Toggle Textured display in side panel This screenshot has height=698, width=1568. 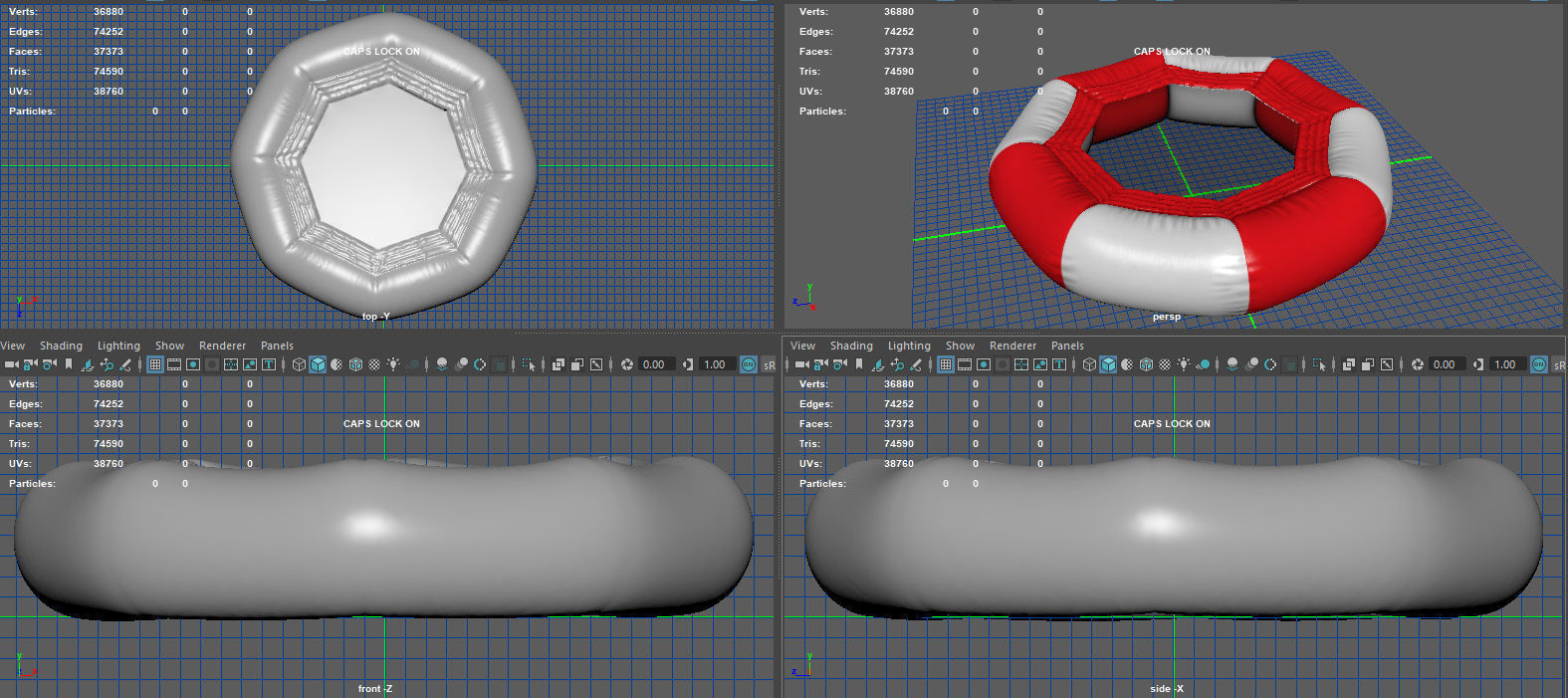[x=1165, y=364]
